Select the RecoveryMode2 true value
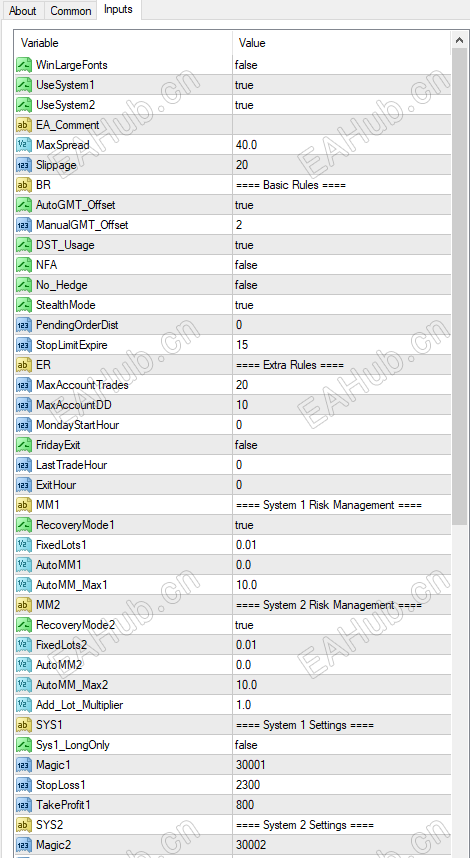This screenshot has height=858, width=470. tap(244, 625)
